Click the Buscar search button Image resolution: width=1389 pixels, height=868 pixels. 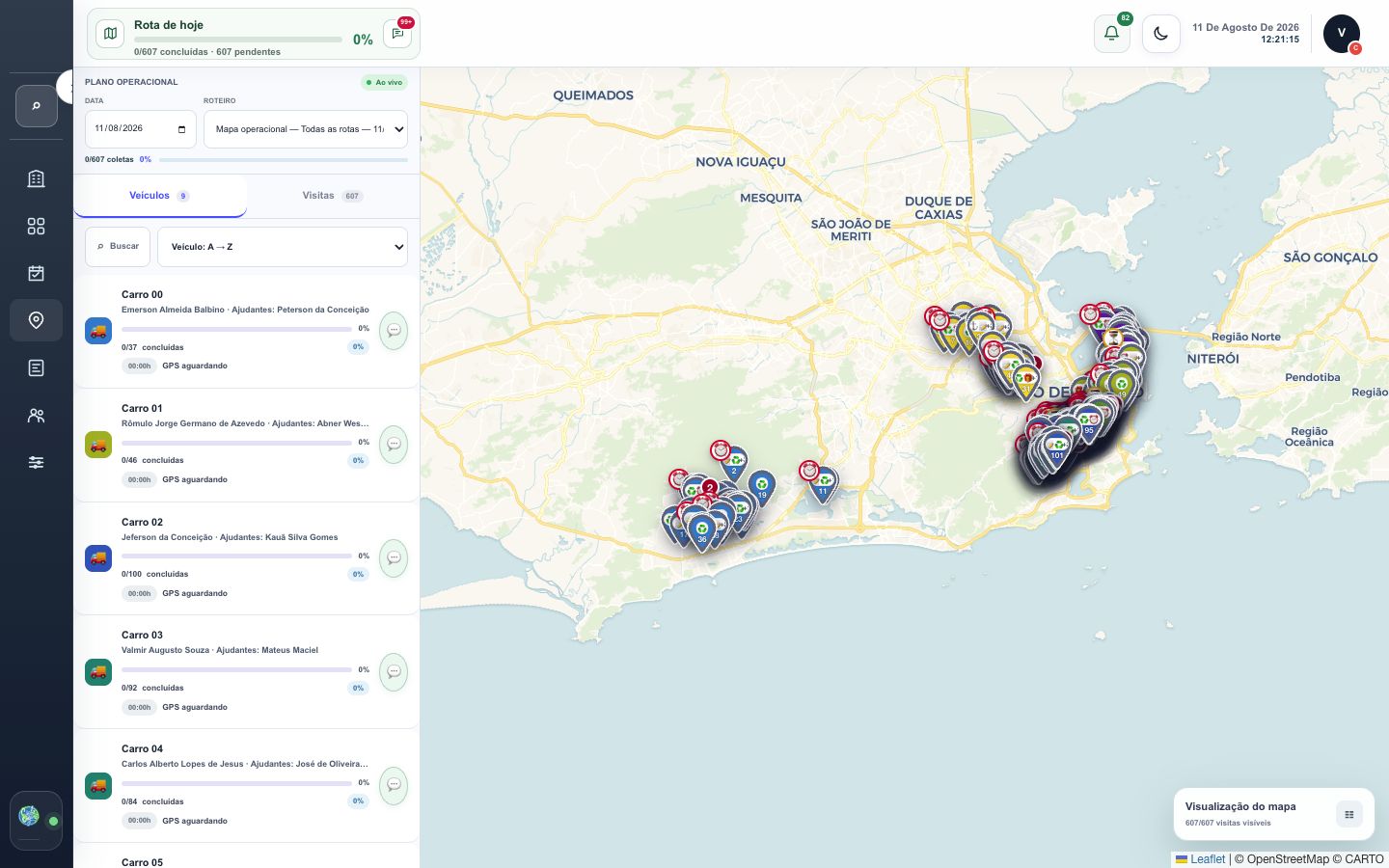click(118, 247)
